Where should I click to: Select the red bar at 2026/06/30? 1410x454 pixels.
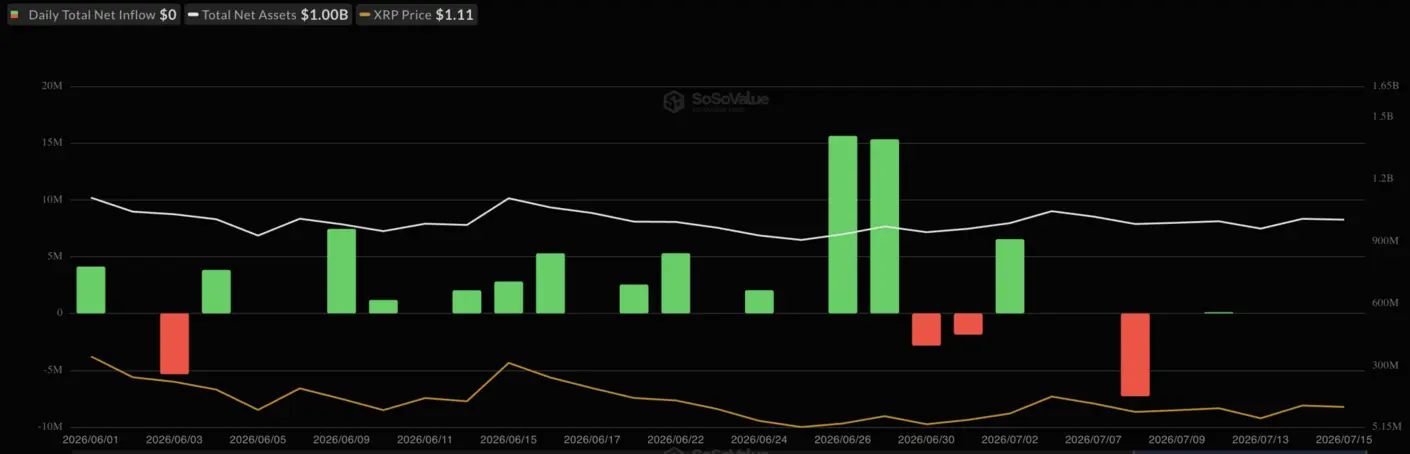(926, 330)
